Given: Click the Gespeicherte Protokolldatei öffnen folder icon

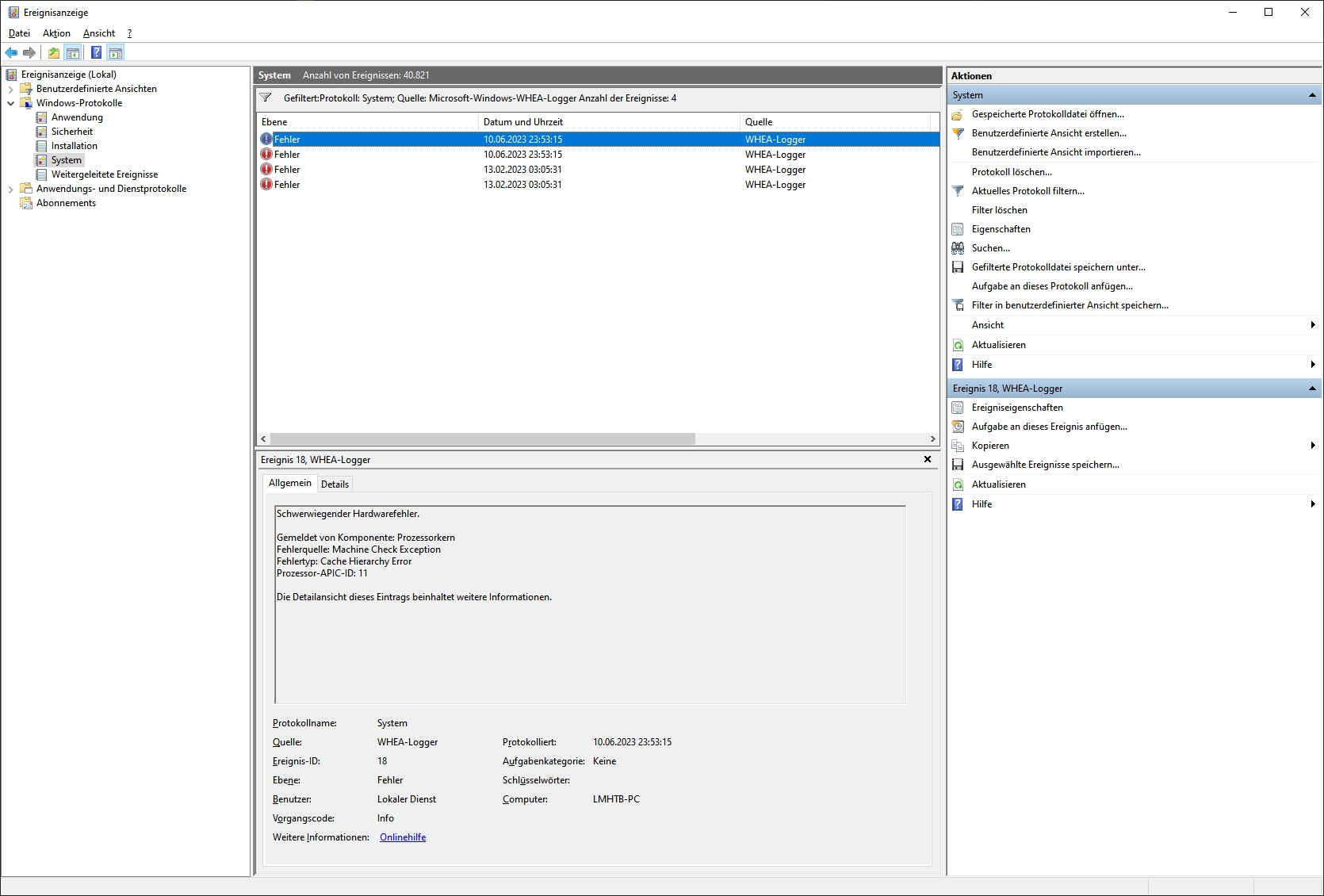Looking at the screenshot, I should click(x=958, y=114).
